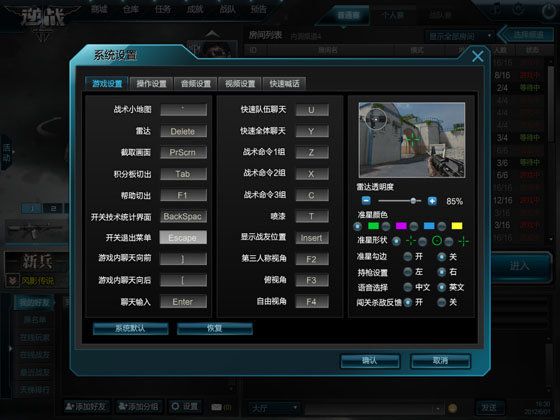Click the 显示战友位置 key field Insert
Screen dimensions: 560x420
tap(312, 238)
